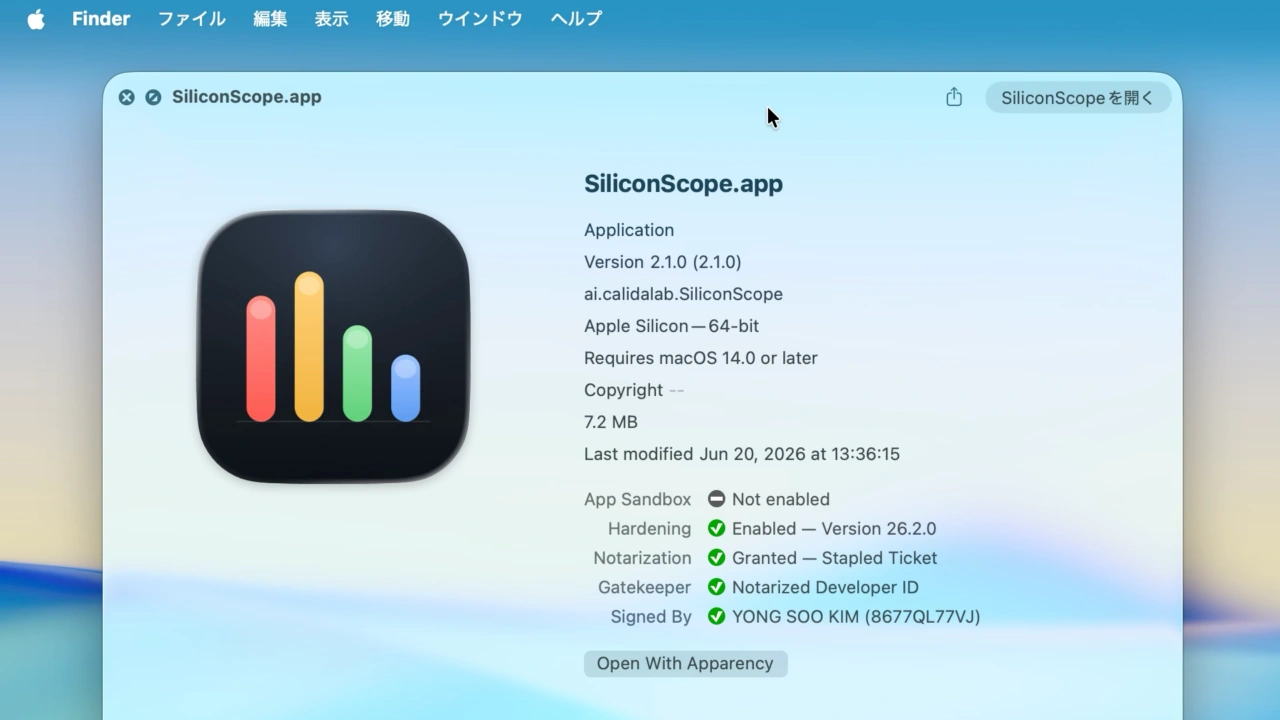Click the Hardening label
Image resolution: width=1280 pixels, height=720 pixels.
coord(649,529)
